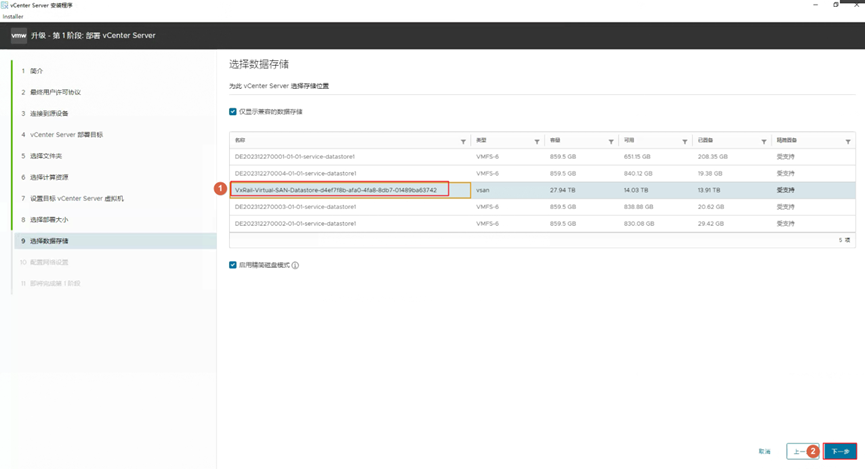Viewport: 865px width, 469px height.
Task: Click the vmw logo in header
Action: coord(19,35)
